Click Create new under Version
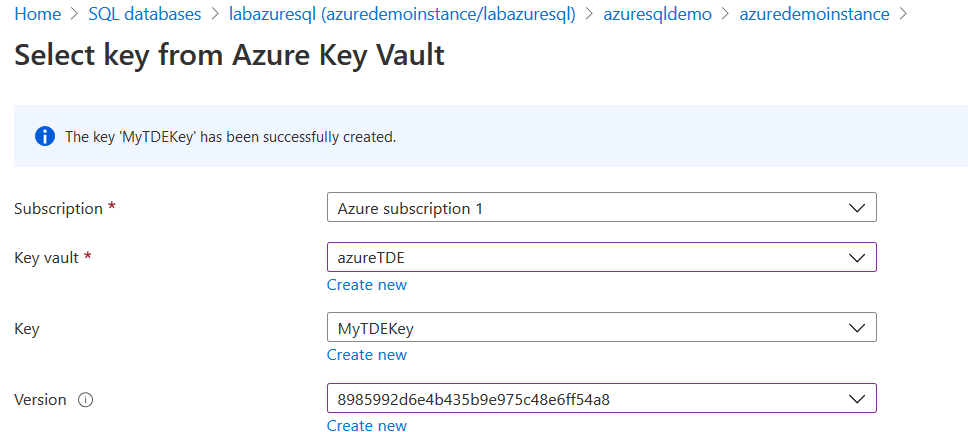This screenshot has height=432, width=968. click(x=366, y=426)
